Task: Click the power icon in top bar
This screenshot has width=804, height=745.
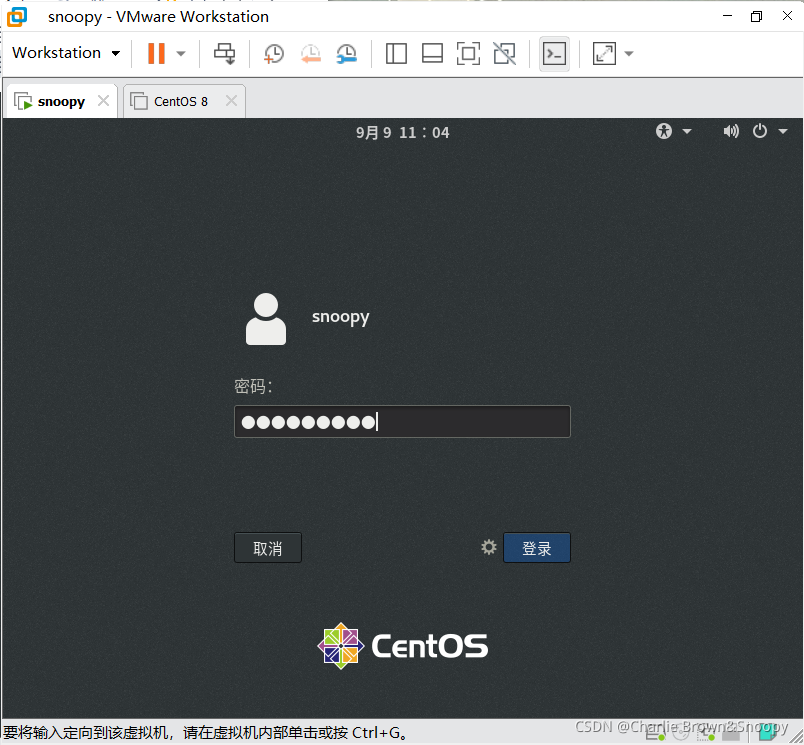Action: [759, 131]
